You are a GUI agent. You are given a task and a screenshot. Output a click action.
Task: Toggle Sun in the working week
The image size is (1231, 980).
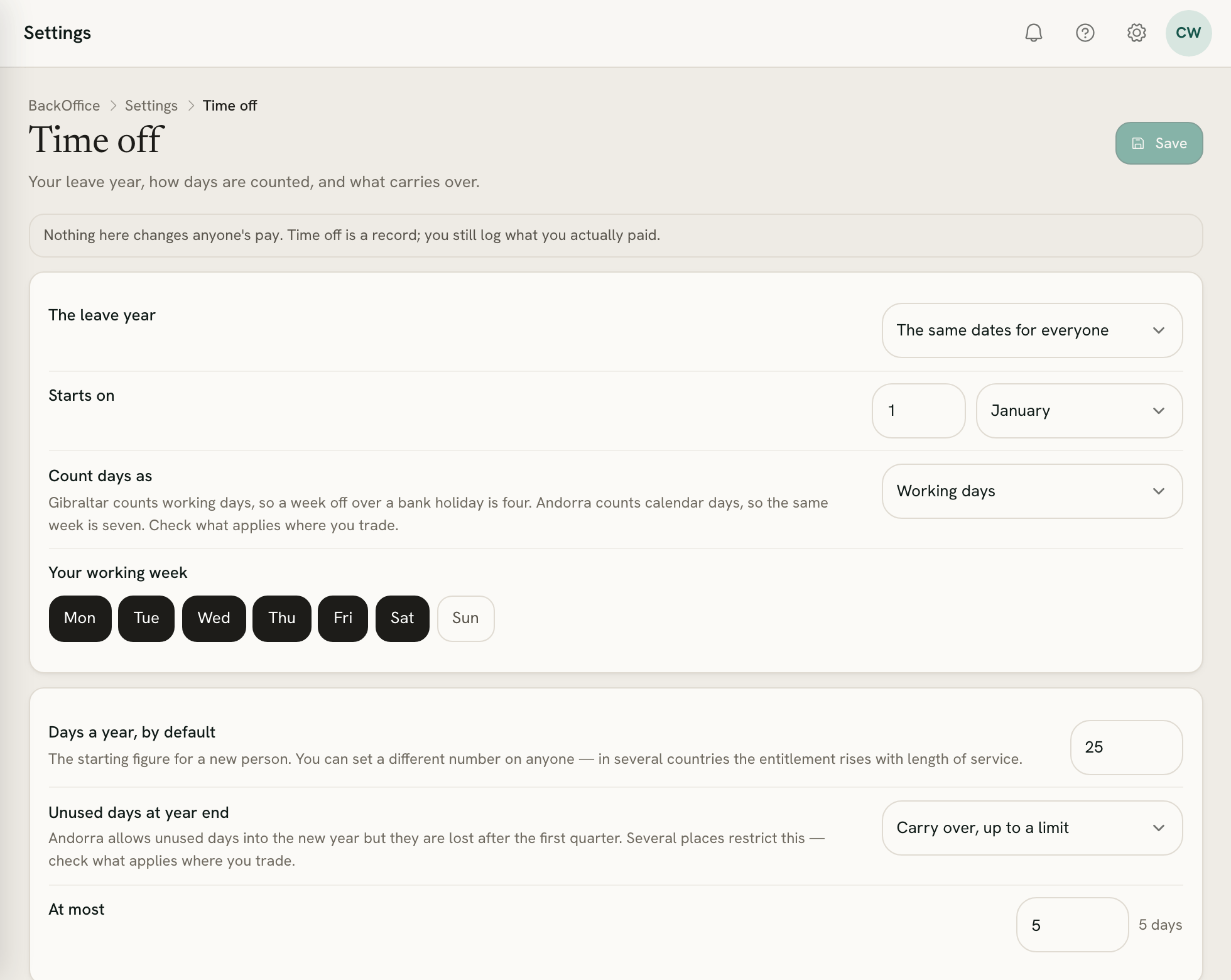[465, 618]
